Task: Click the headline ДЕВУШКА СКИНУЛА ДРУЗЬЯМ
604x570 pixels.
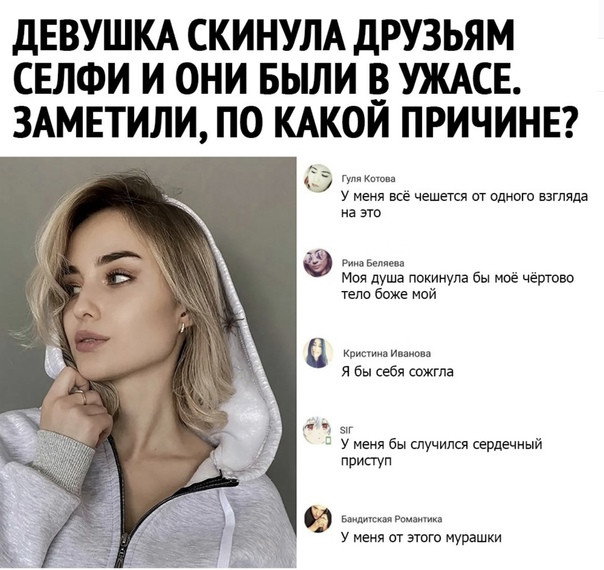Action: coord(263,37)
